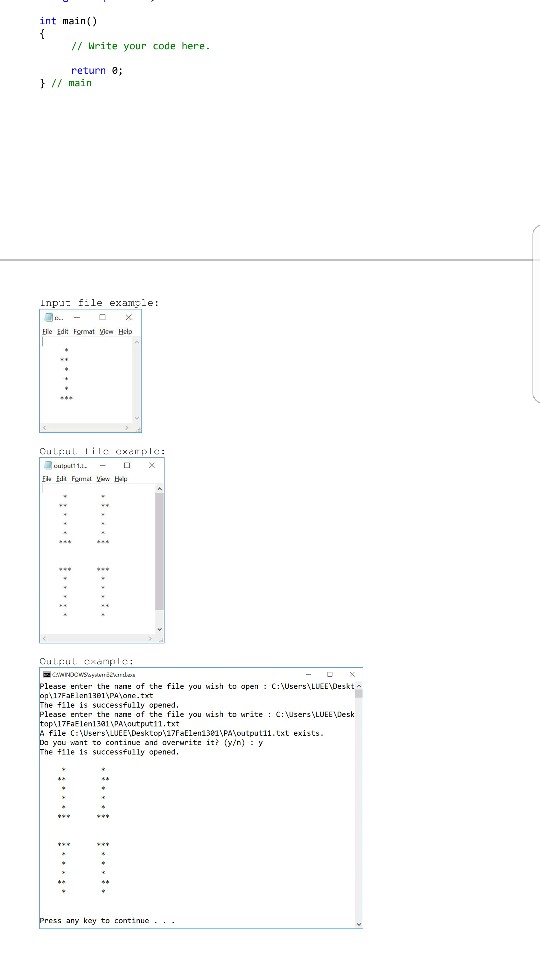Close the input file Notepad window
Image resolution: width=540 pixels, height=960 pixels.
(x=128, y=317)
